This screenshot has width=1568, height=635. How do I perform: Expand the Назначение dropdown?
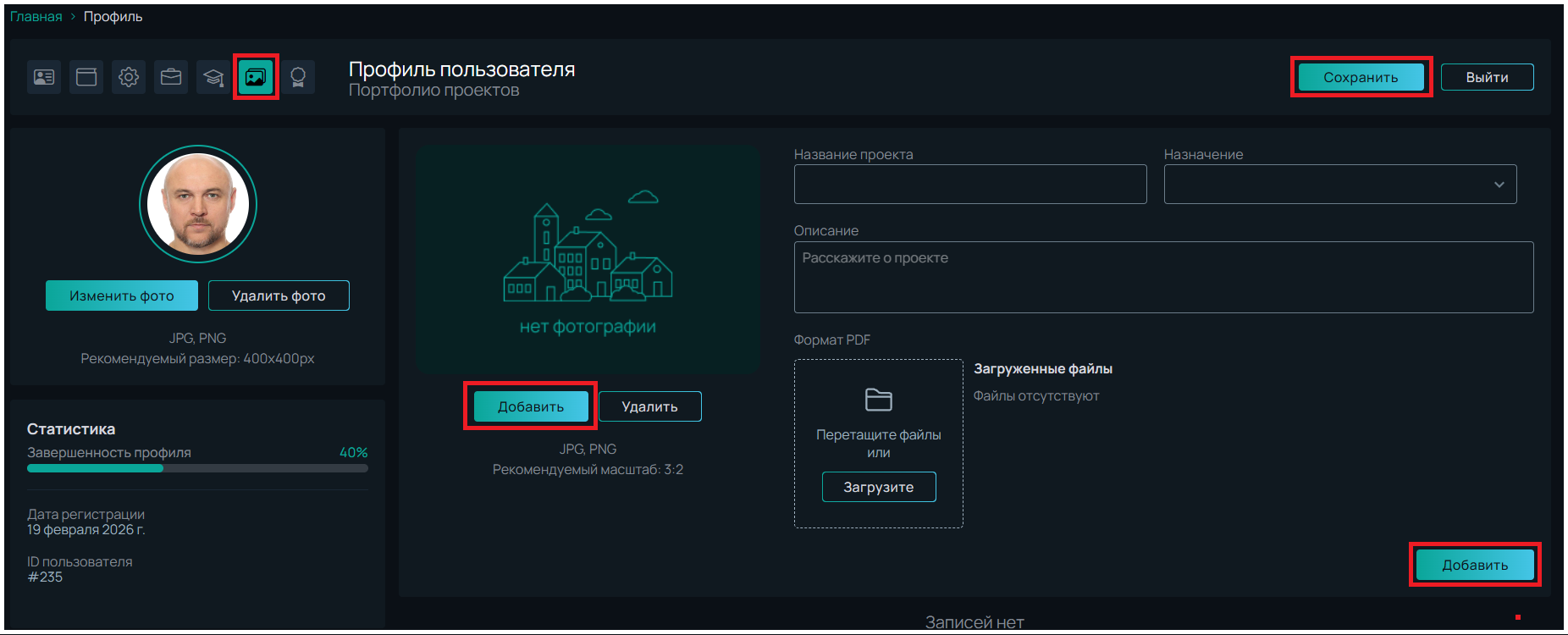click(x=1339, y=185)
